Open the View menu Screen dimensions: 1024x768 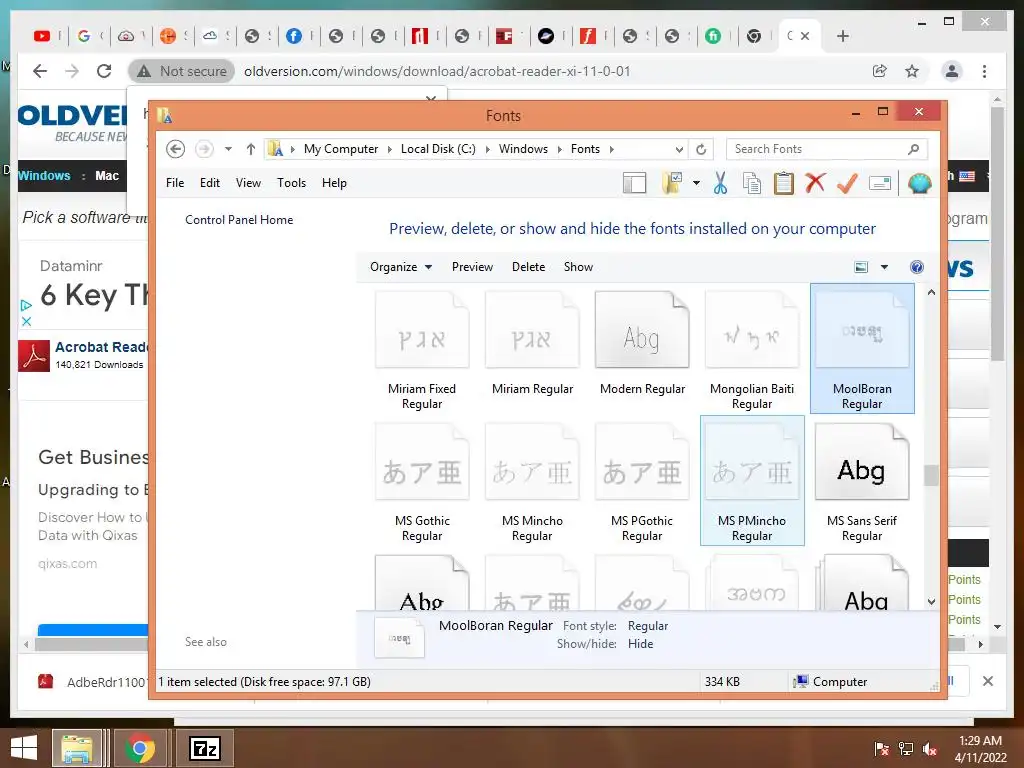click(x=248, y=183)
